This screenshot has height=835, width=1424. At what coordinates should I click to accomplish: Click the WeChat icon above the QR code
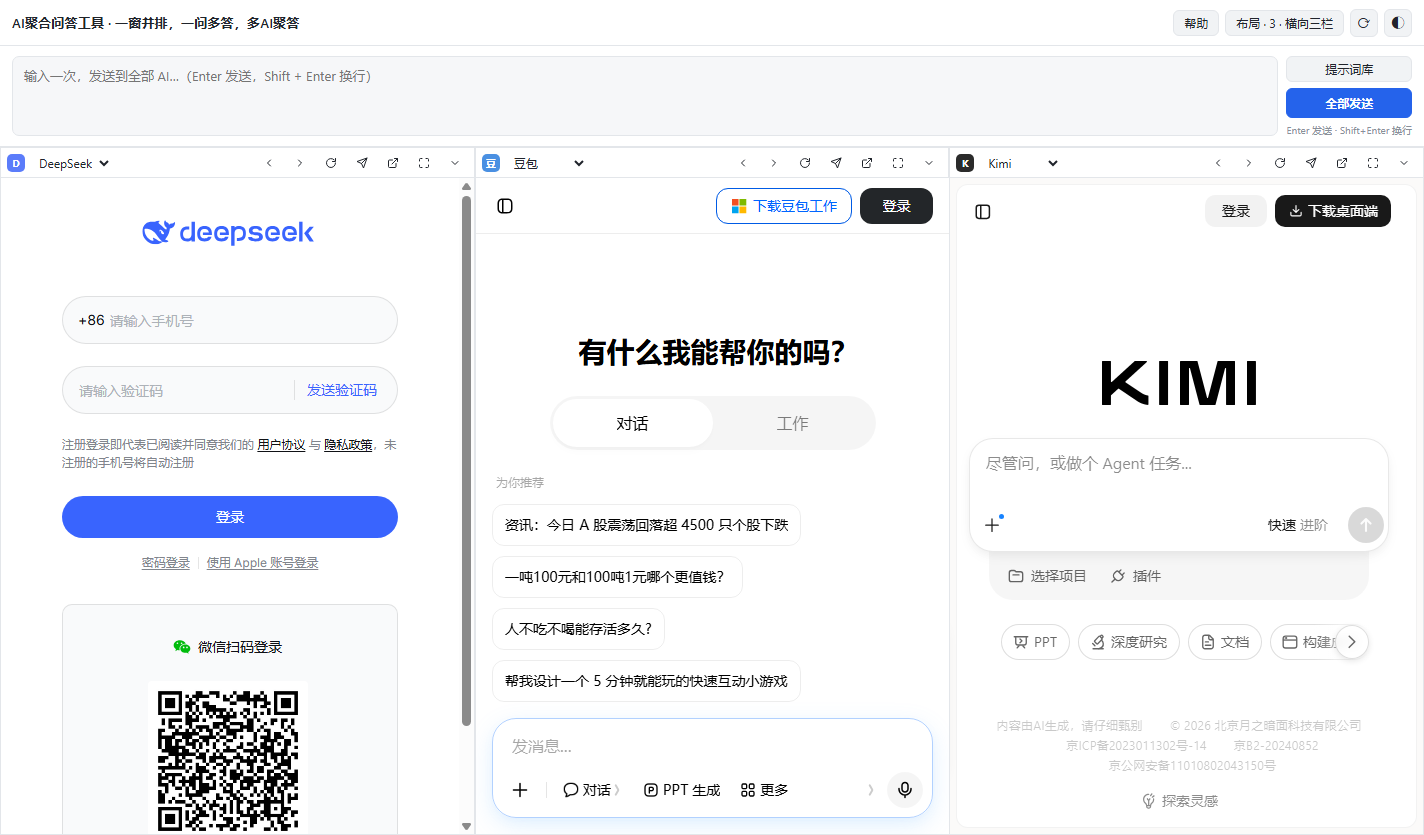(x=182, y=647)
